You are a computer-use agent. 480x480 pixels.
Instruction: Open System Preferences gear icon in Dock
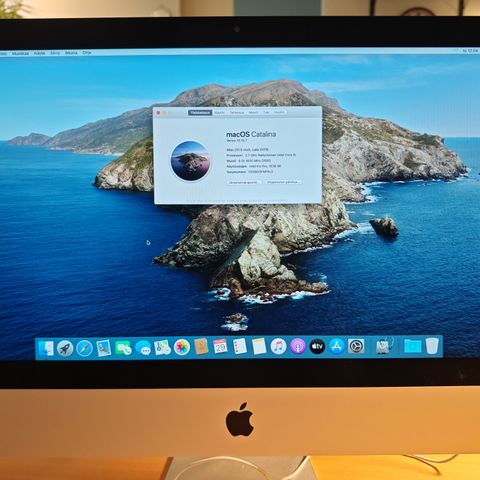(356, 346)
